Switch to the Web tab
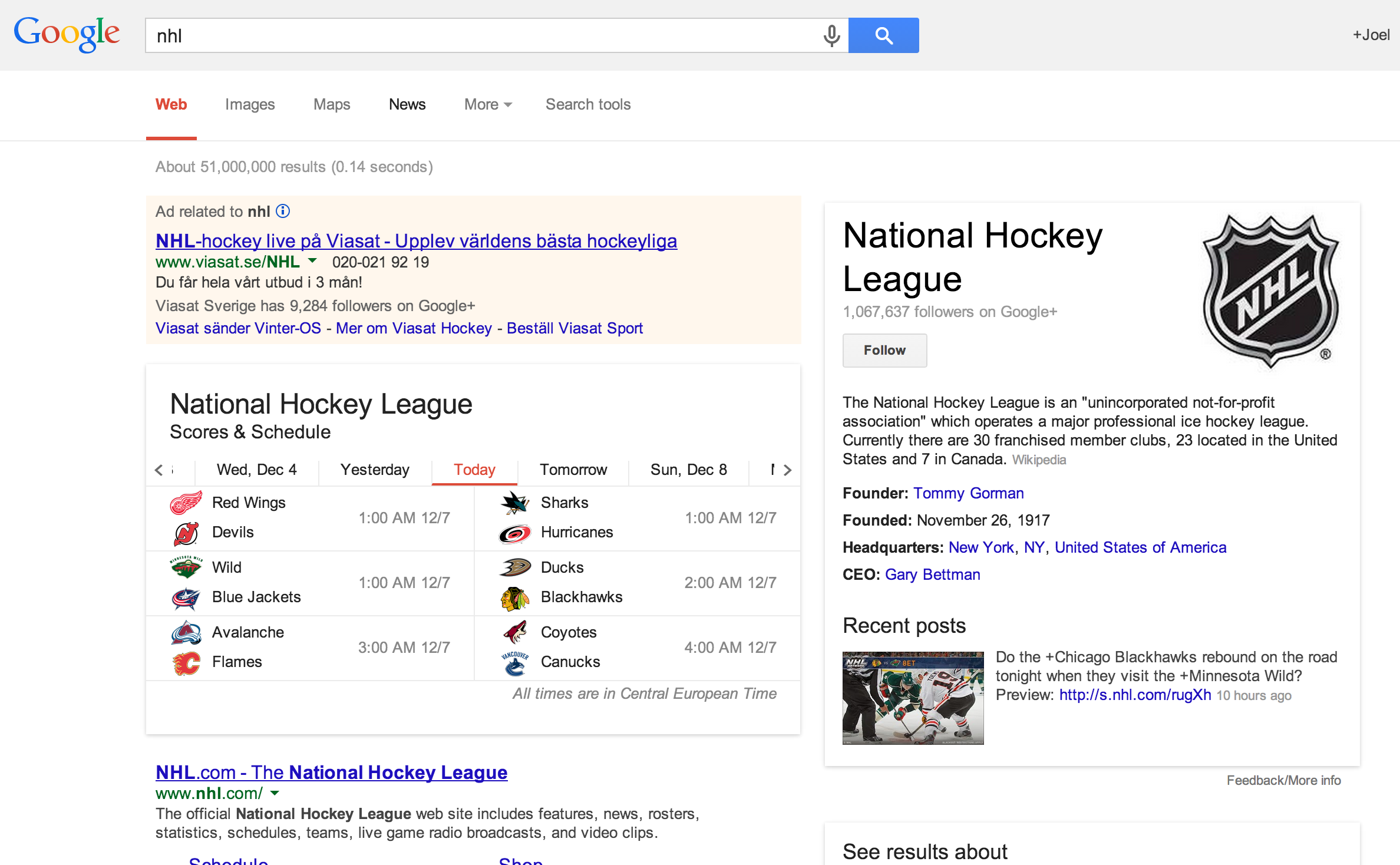1400x865 pixels. 171,104
